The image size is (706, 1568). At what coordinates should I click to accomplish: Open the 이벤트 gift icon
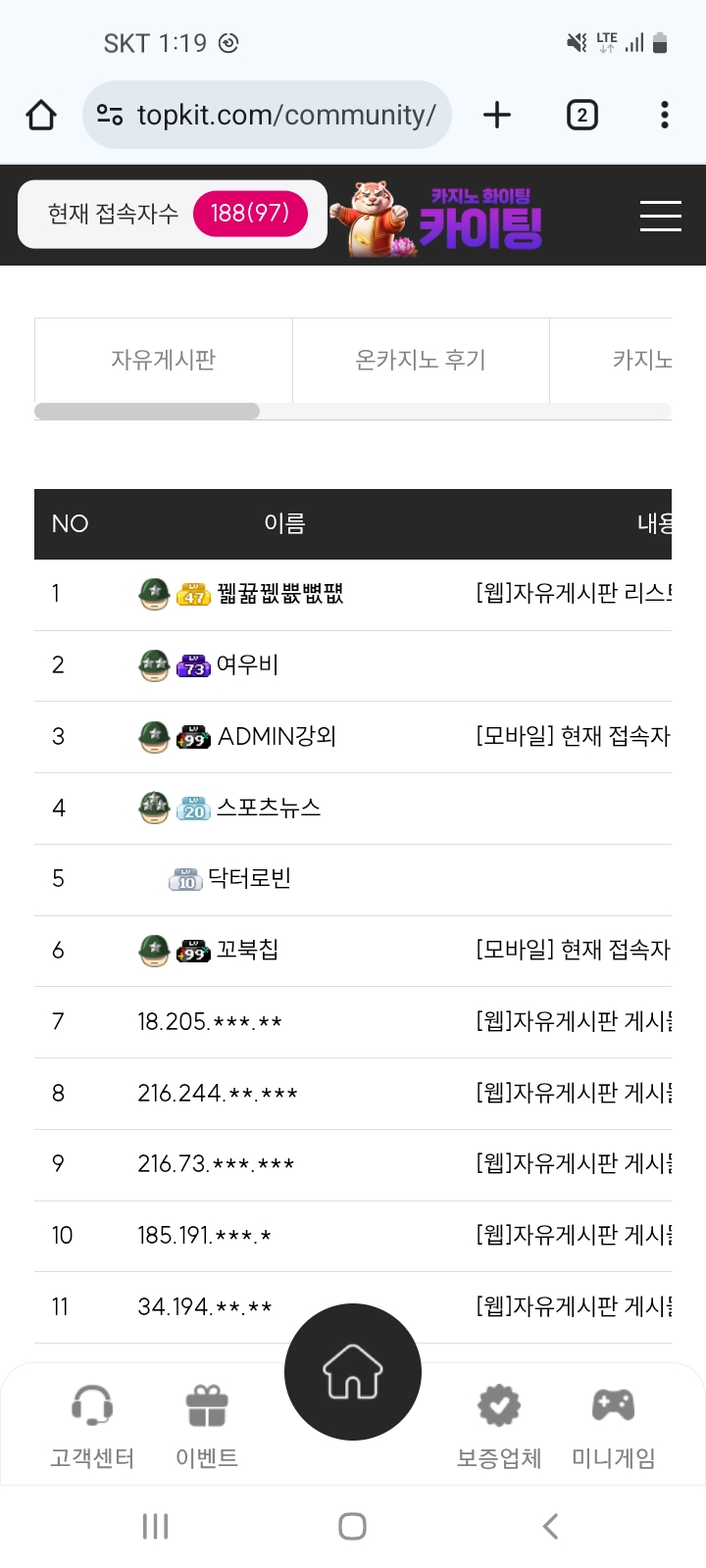pos(207,1405)
